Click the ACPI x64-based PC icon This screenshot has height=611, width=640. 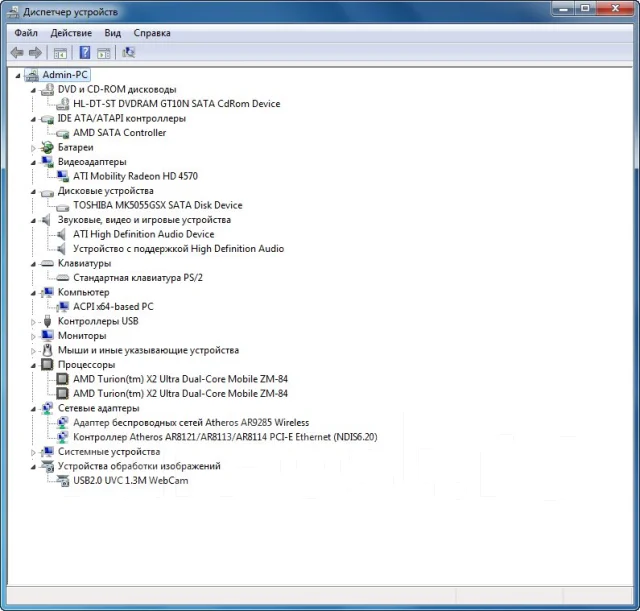click(62, 307)
